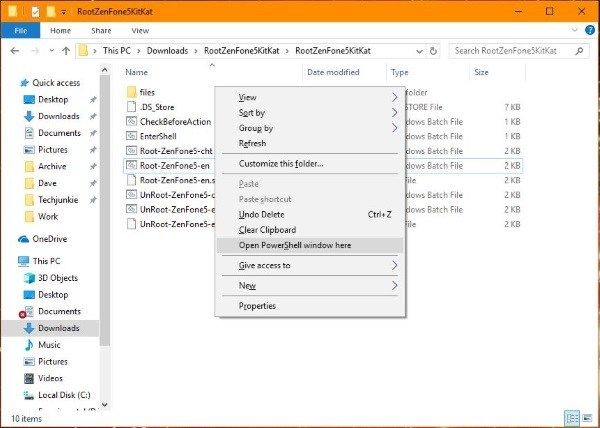This screenshot has width=600, height=428.
Task: Sort by the Size column header
Action: 481,72
